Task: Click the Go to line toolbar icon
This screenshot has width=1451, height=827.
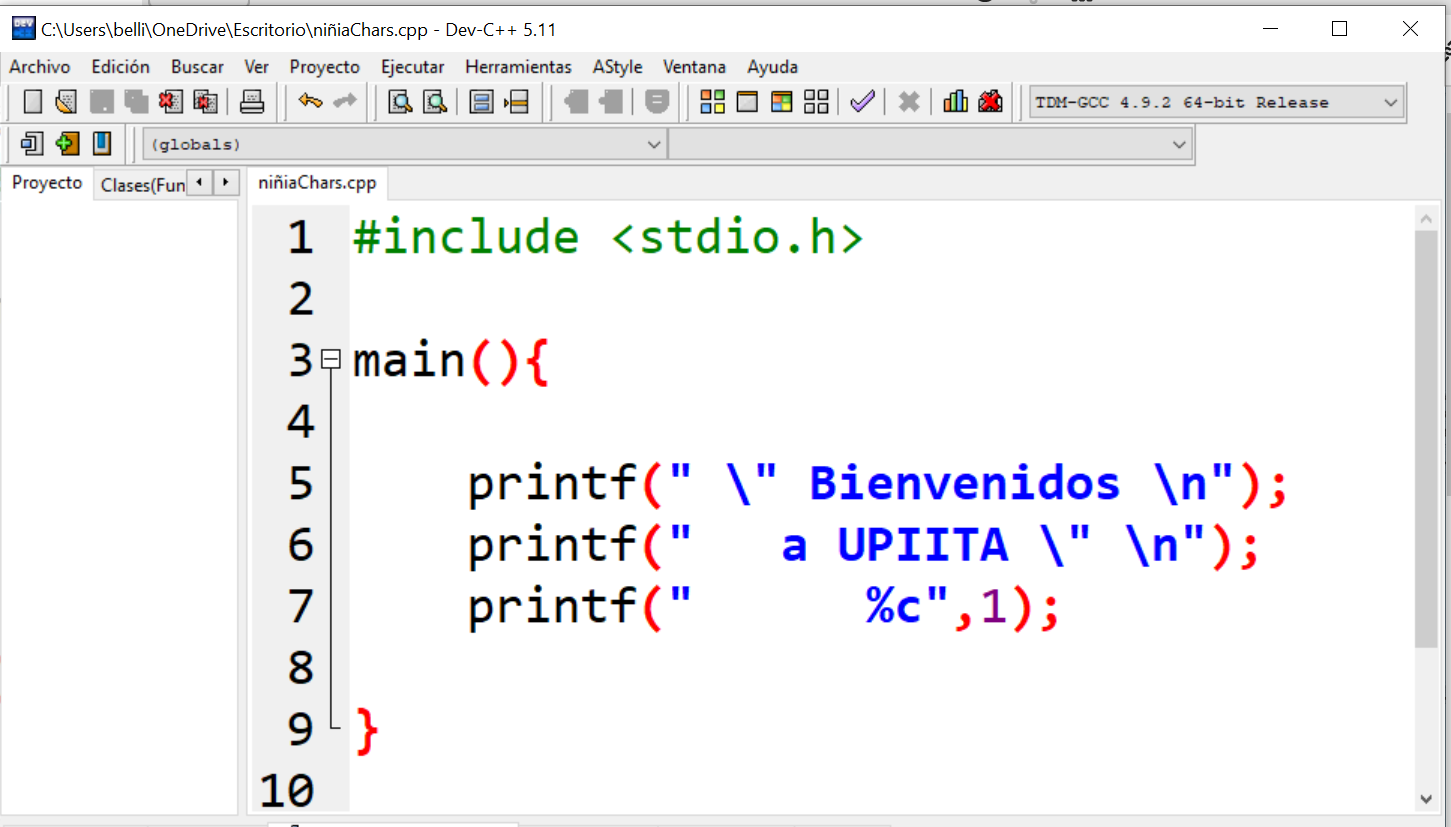Action: tap(516, 102)
